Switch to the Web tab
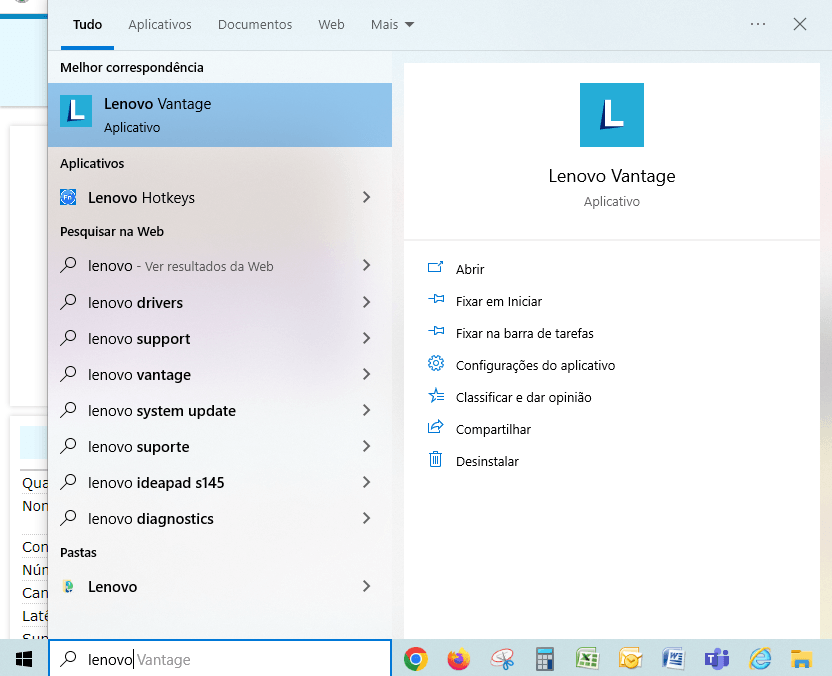 tap(331, 24)
